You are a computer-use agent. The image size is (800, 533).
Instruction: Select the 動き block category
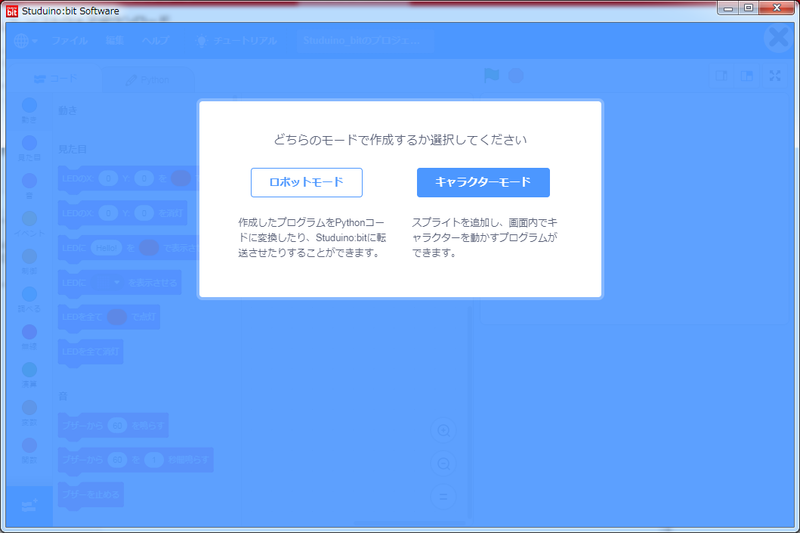29,111
